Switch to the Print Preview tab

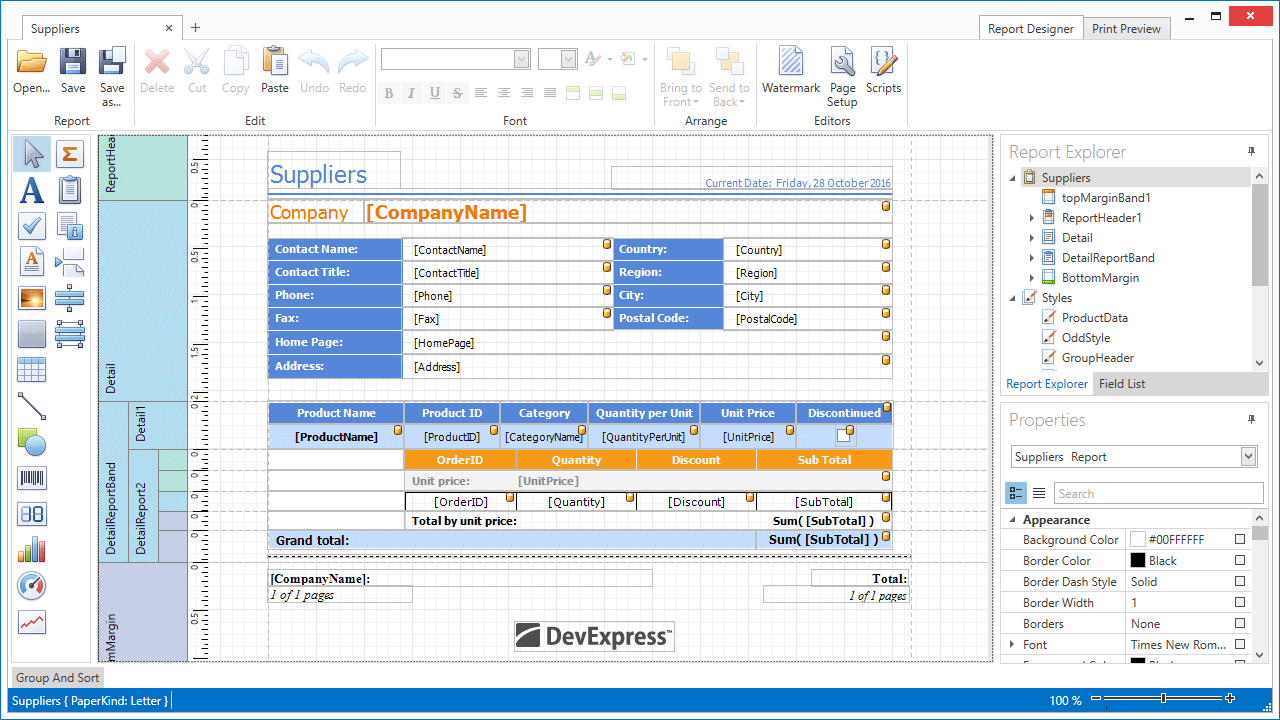click(x=1126, y=29)
